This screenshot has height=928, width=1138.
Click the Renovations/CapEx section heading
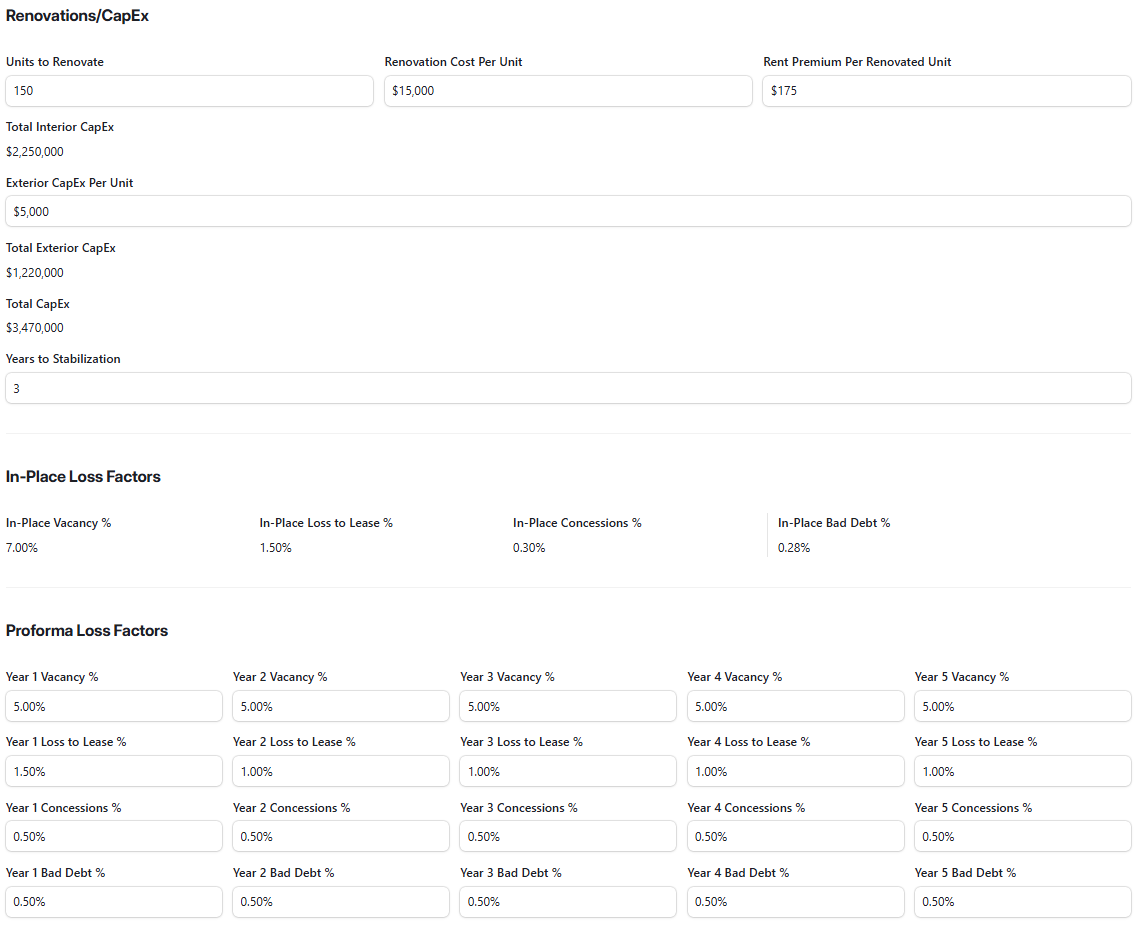coord(77,15)
